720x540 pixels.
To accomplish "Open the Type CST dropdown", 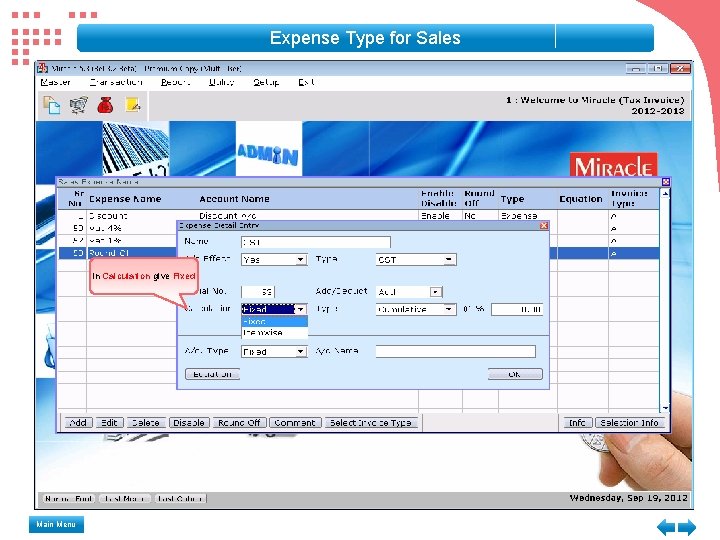I will 416,259.
